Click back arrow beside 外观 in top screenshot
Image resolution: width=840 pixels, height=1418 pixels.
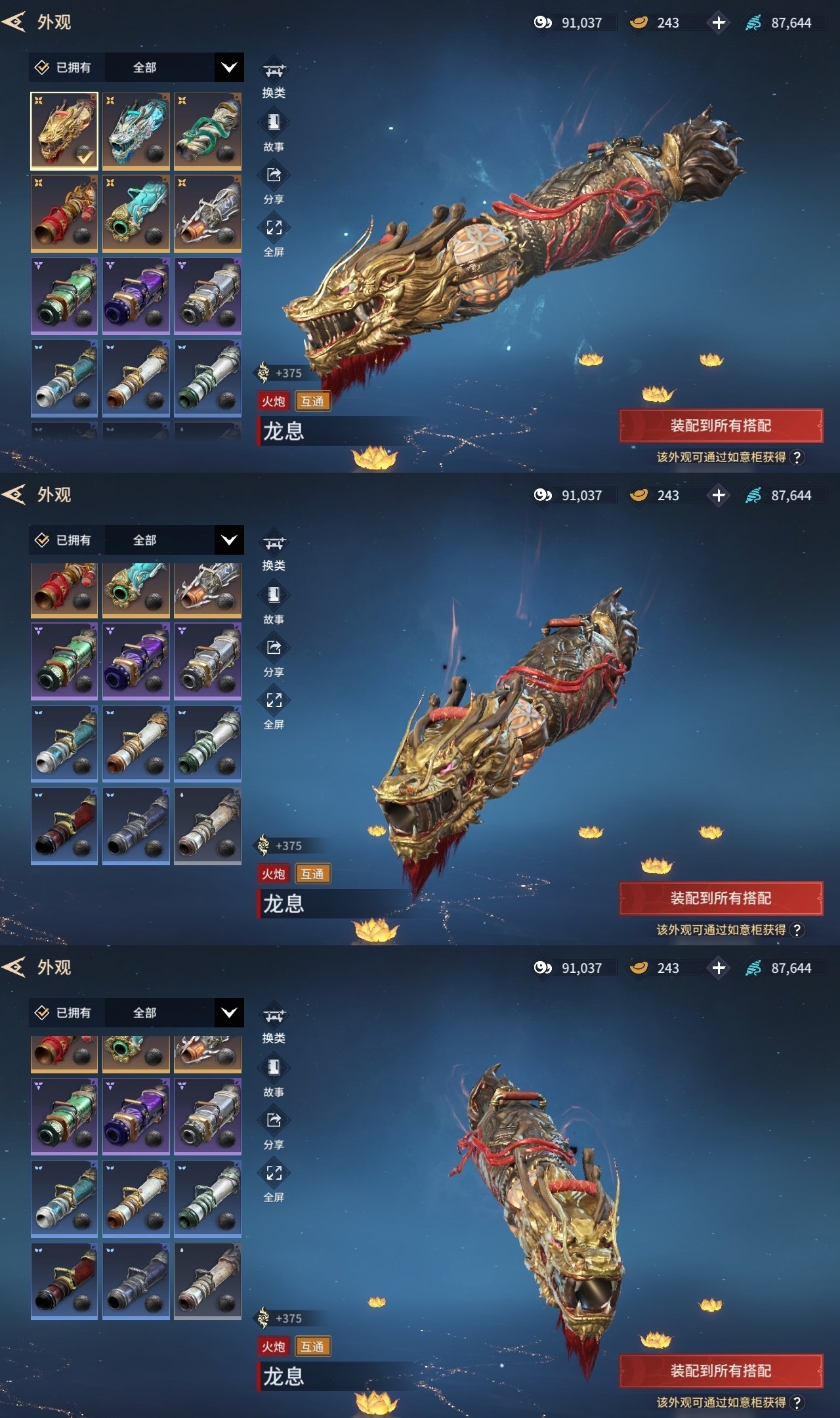[x=14, y=22]
